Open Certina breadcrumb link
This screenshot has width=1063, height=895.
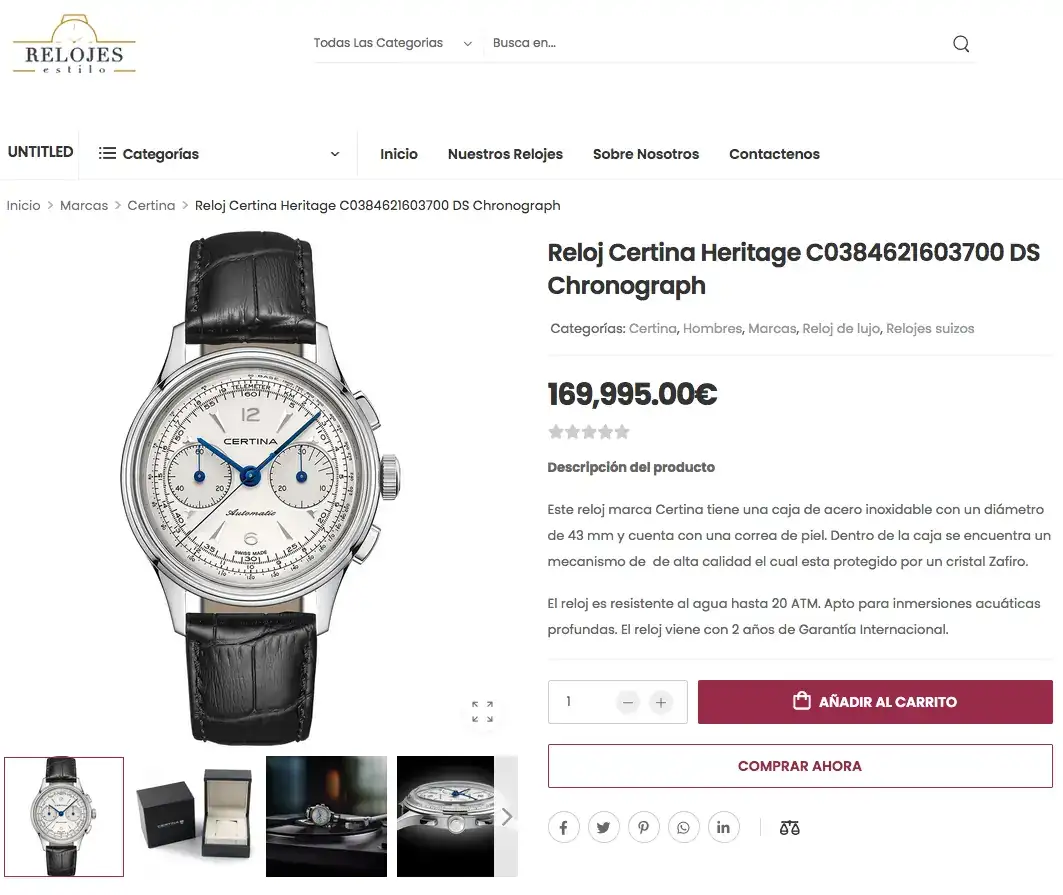(x=151, y=205)
